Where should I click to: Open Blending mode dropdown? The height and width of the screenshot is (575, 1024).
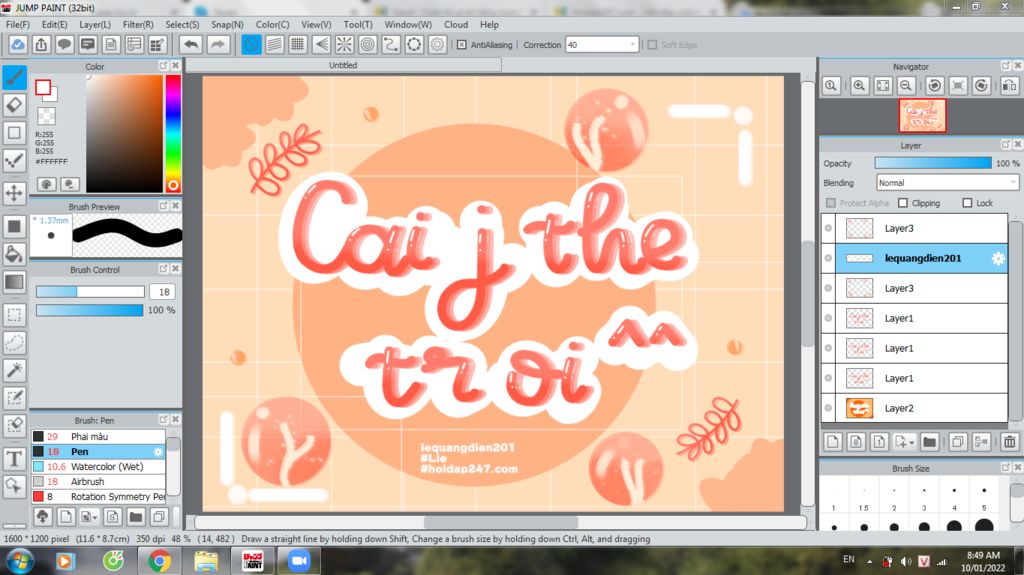tap(947, 183)
